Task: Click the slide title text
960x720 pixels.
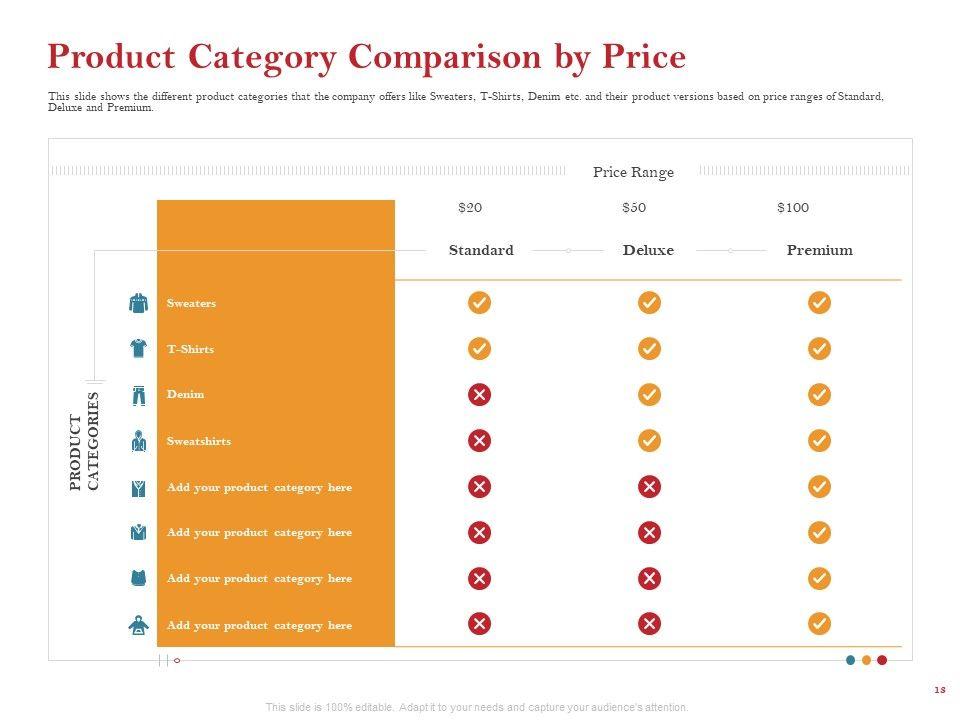Action: coord(367,57)
